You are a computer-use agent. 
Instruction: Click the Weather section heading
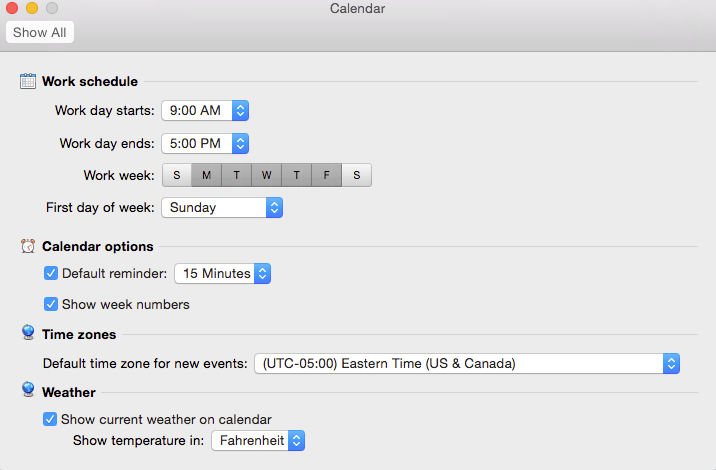[x=69, y=392]
